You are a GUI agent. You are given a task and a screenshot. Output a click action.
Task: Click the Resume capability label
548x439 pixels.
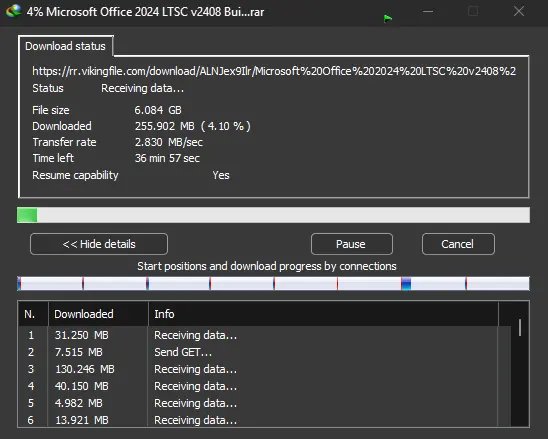[x=75, y=175]
